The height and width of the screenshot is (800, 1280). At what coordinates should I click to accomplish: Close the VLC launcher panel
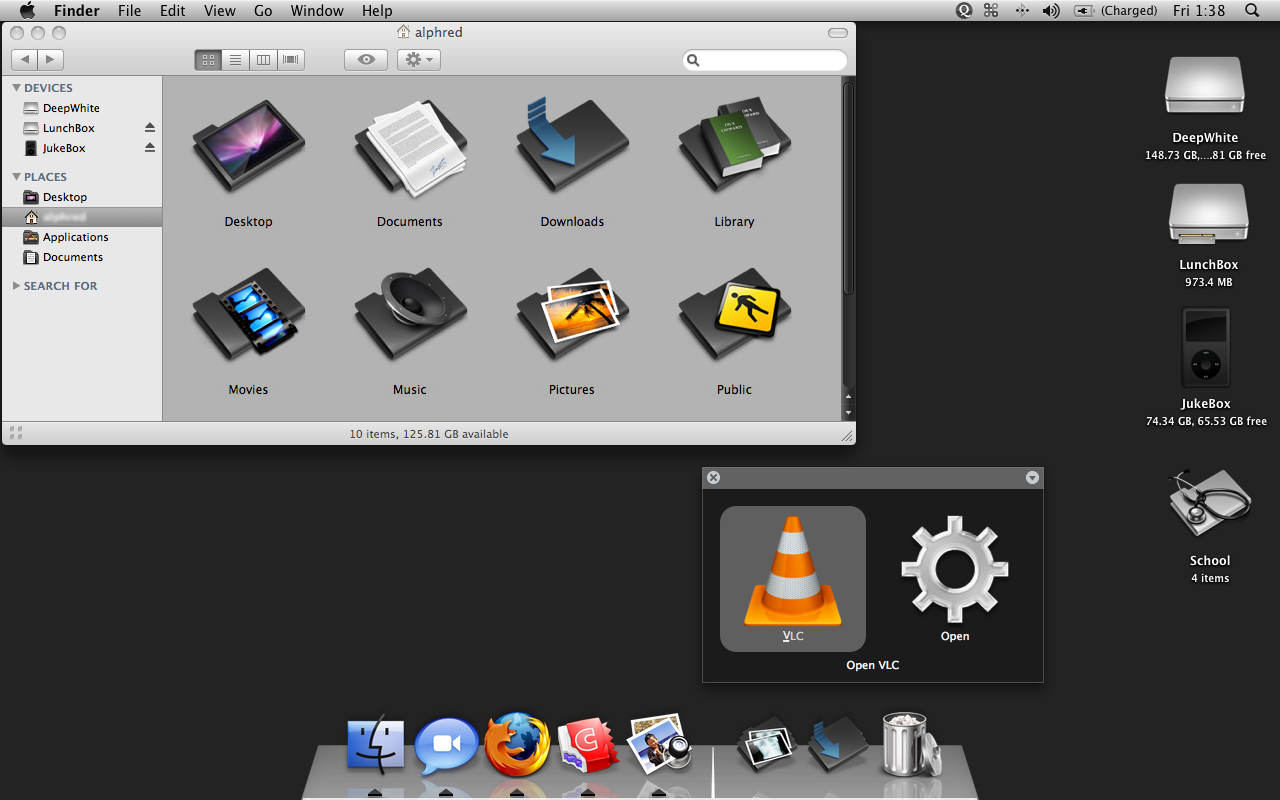click(x=713, y=478)
